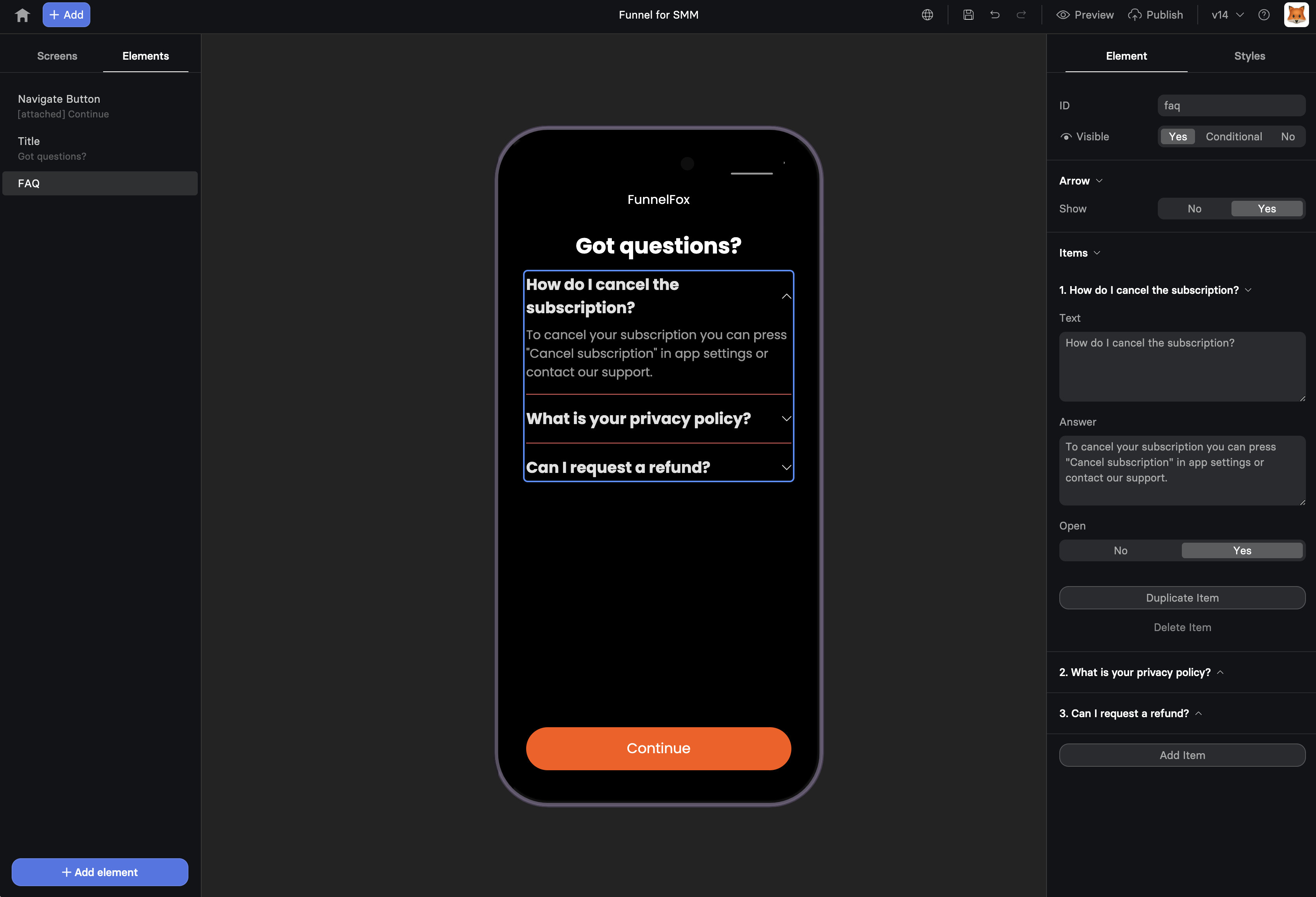Open Preview of the funnel

click(1085, 15)
